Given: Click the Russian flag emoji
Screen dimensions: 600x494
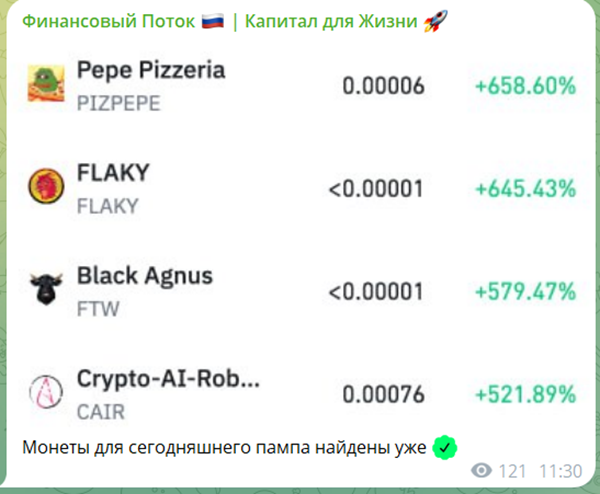Looking at the screenshot, I should [213, 21].
